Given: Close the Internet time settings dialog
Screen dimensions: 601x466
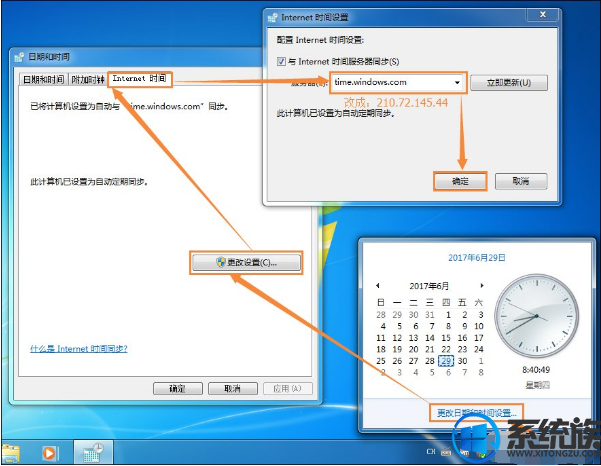Looking at the screenshot, I should coord(543,15).
